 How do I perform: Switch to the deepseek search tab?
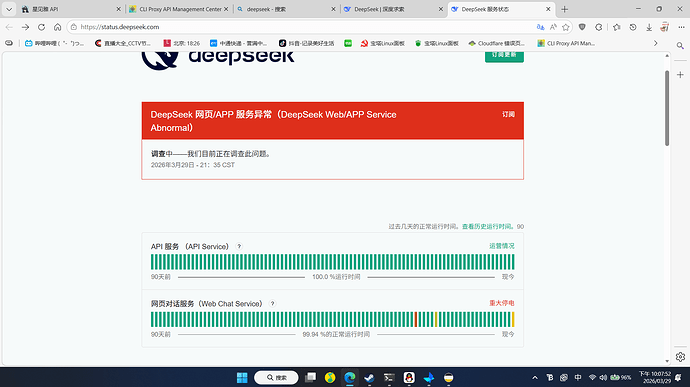(286, 9)
